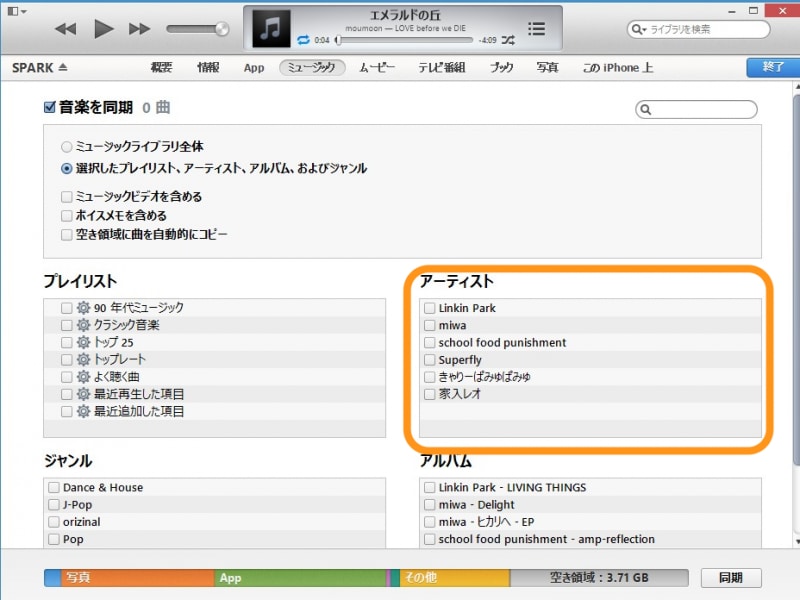This screenshot has height=600, width=800.
Task: Check the Superfly artist checkbox
Action: [x=430, y=360]
